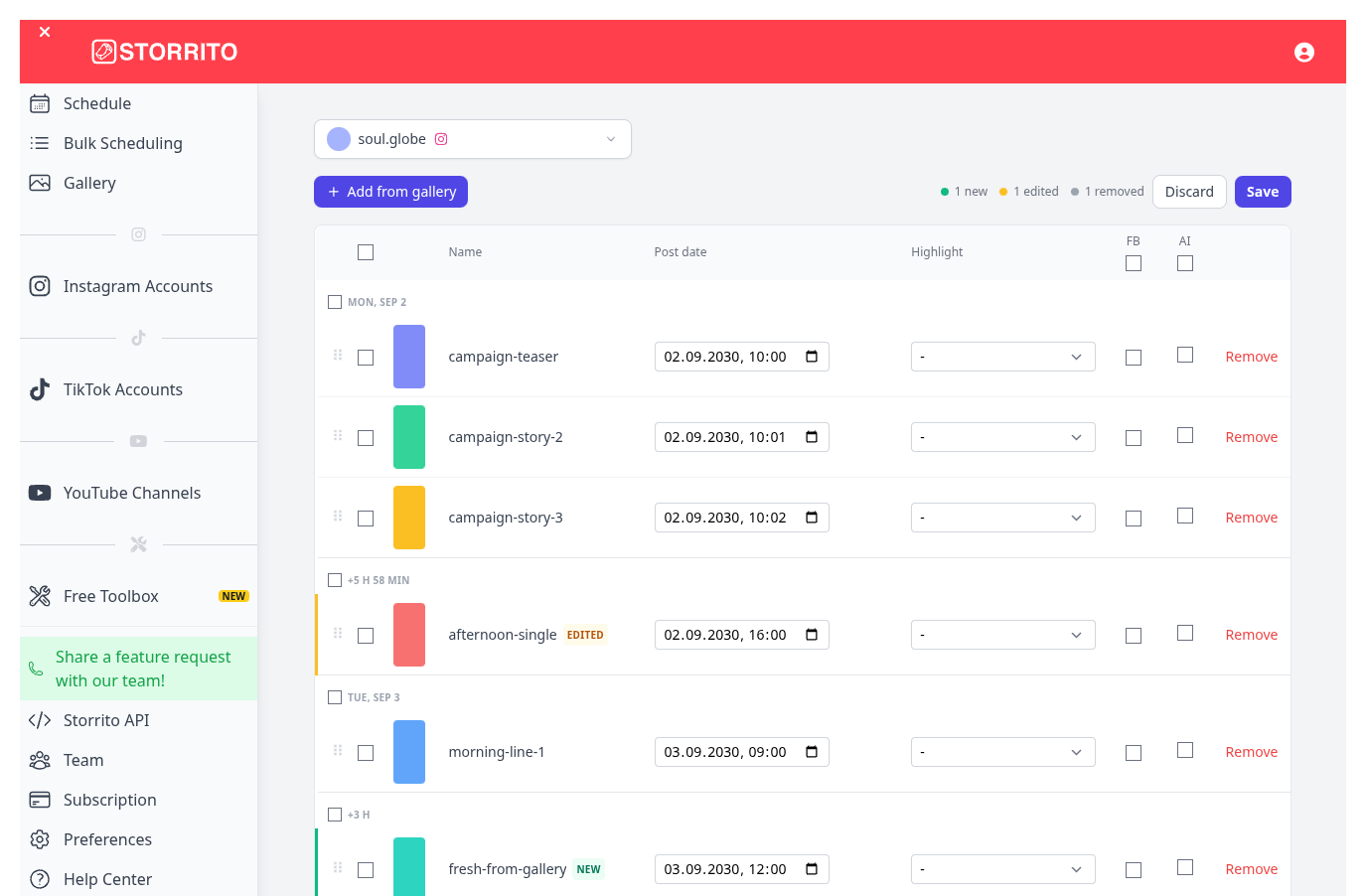Screen dimensions: 1366x896
Task: Click the Bulk Scheduling list icon
Action: coord(40,143)
